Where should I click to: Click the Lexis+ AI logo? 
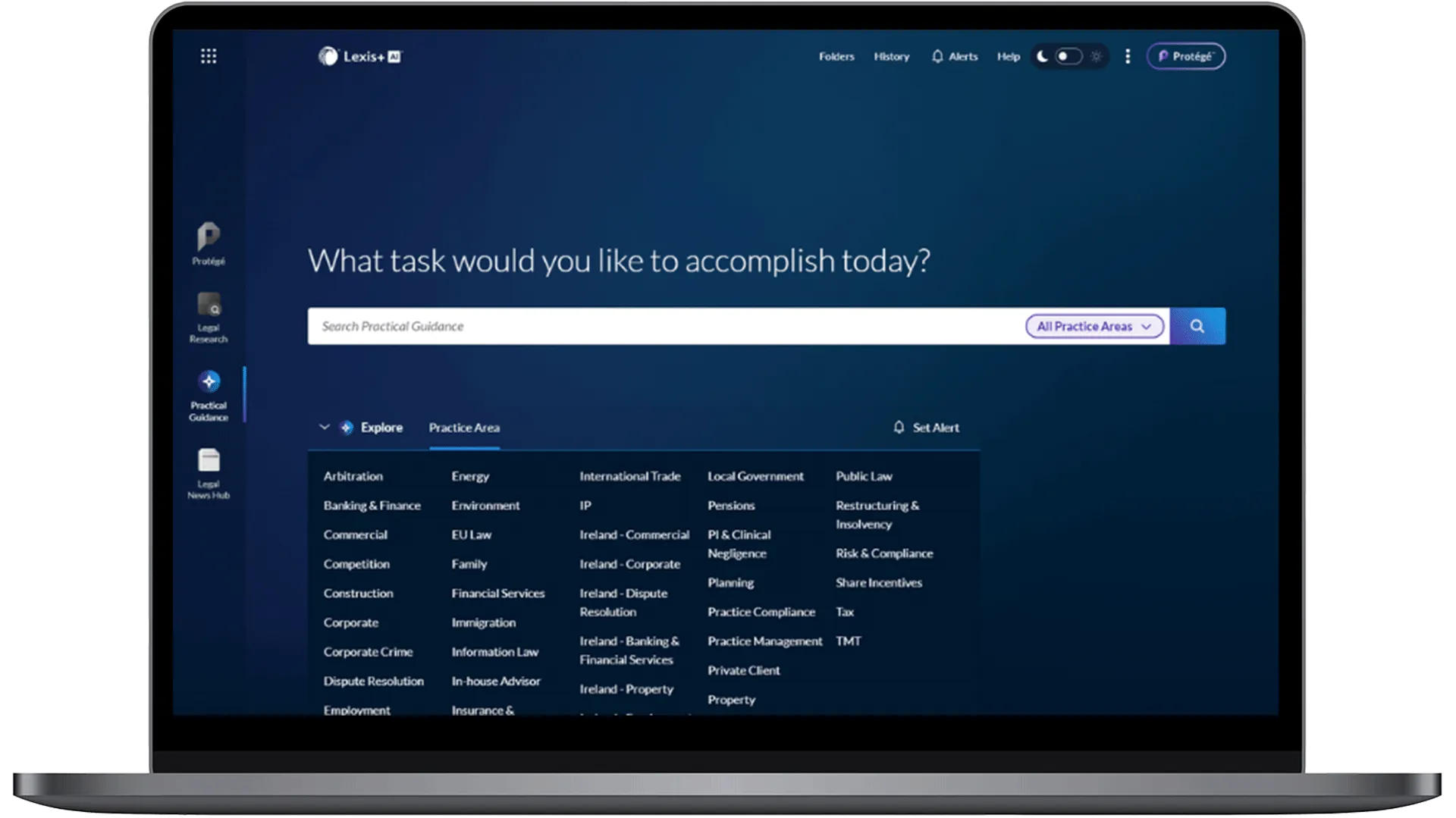[360, 56]
